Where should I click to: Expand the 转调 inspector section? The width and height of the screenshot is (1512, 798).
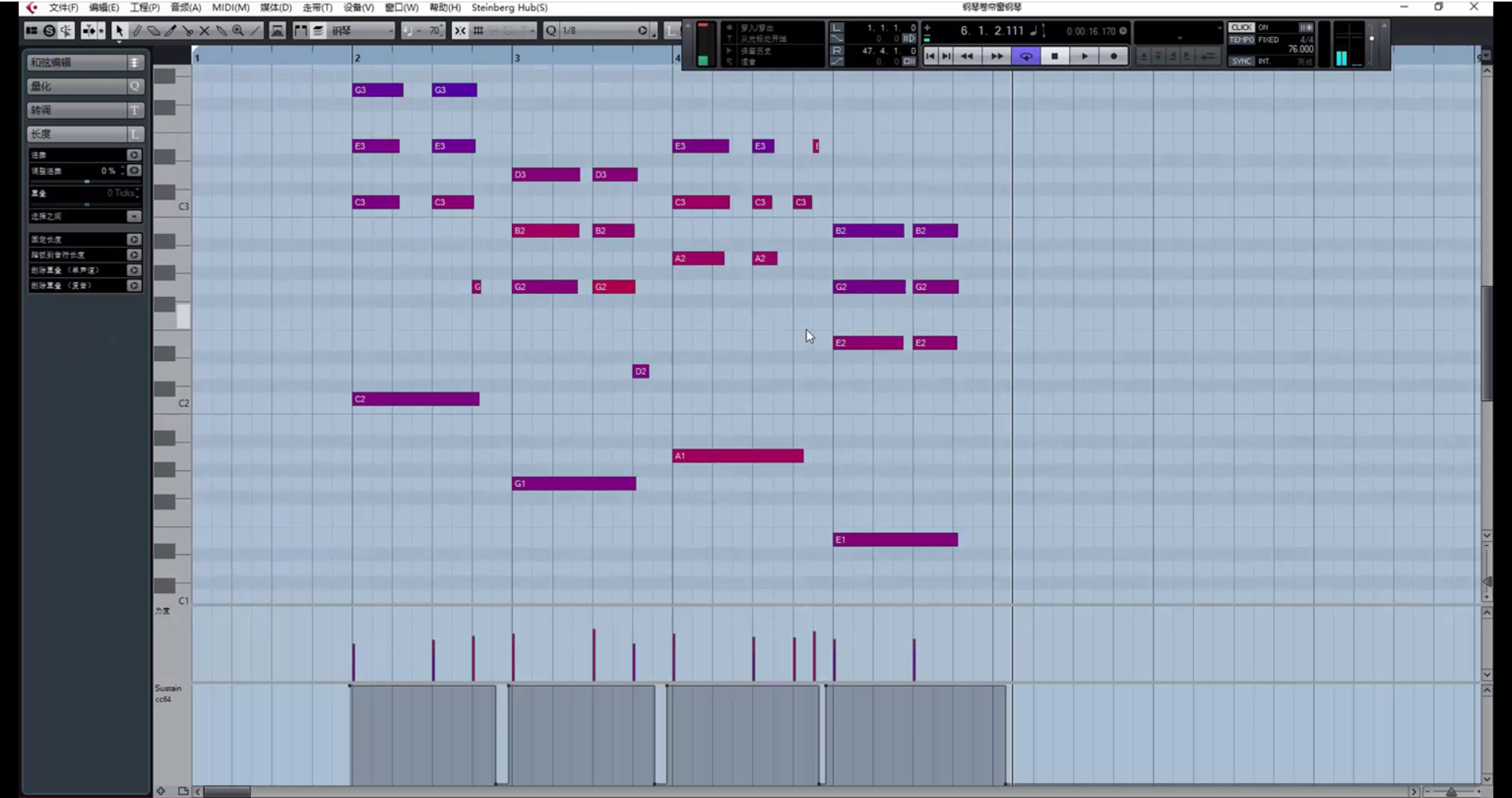pyautogui.click(x=85, y=109)
